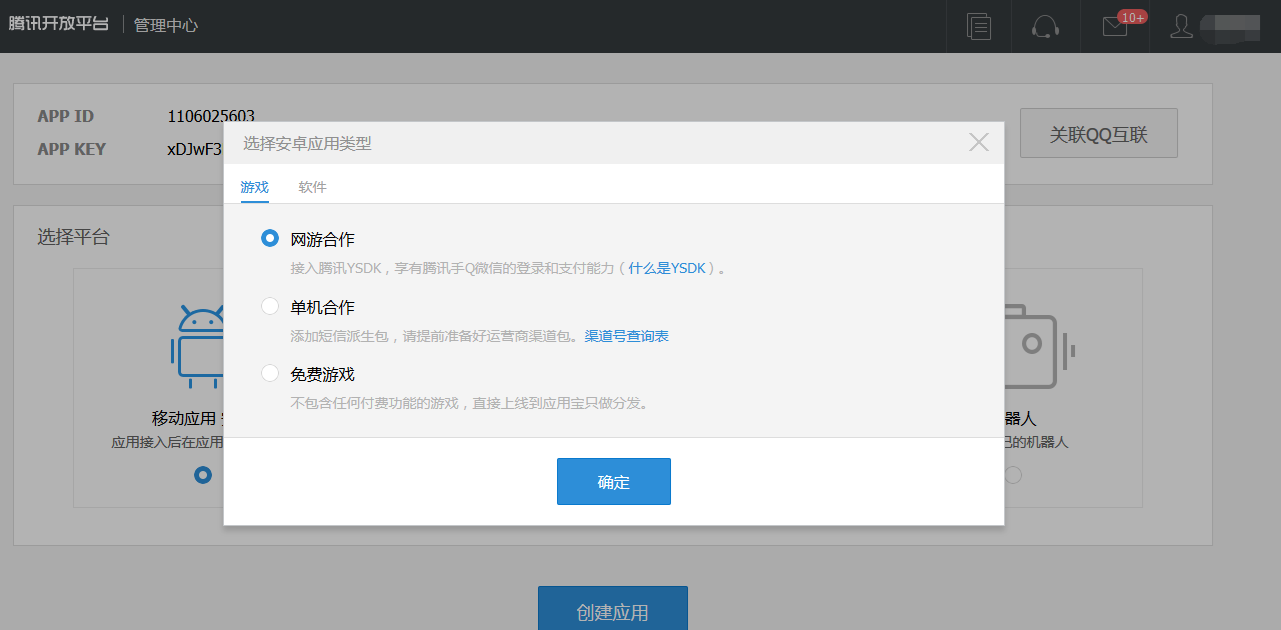
Task: Open the 渠道号查询表 link
Action: tap(626, 336)
